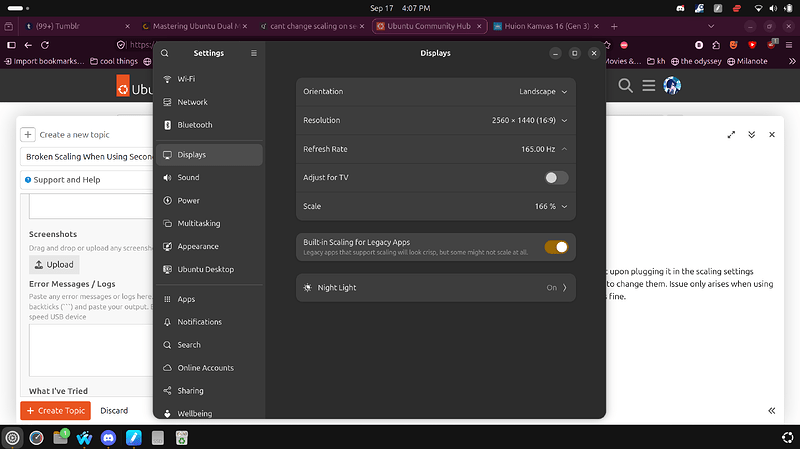Open Search settings panel
Screen dimensions: 800x449
(209, 345)
